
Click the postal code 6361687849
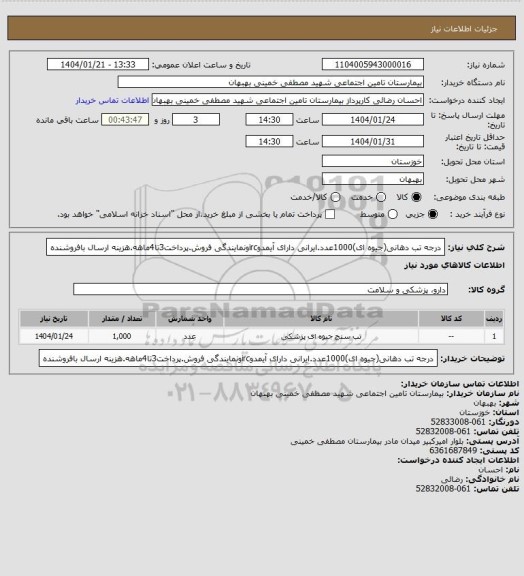(x=453, y=450)
